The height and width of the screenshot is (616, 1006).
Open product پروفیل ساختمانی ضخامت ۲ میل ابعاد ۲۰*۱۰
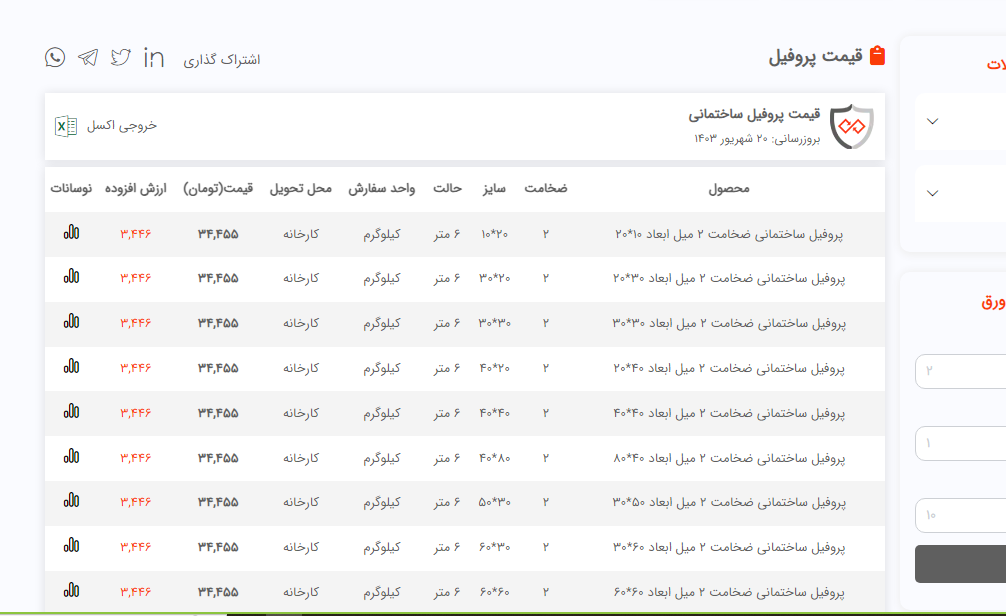[x=728, y=234]
